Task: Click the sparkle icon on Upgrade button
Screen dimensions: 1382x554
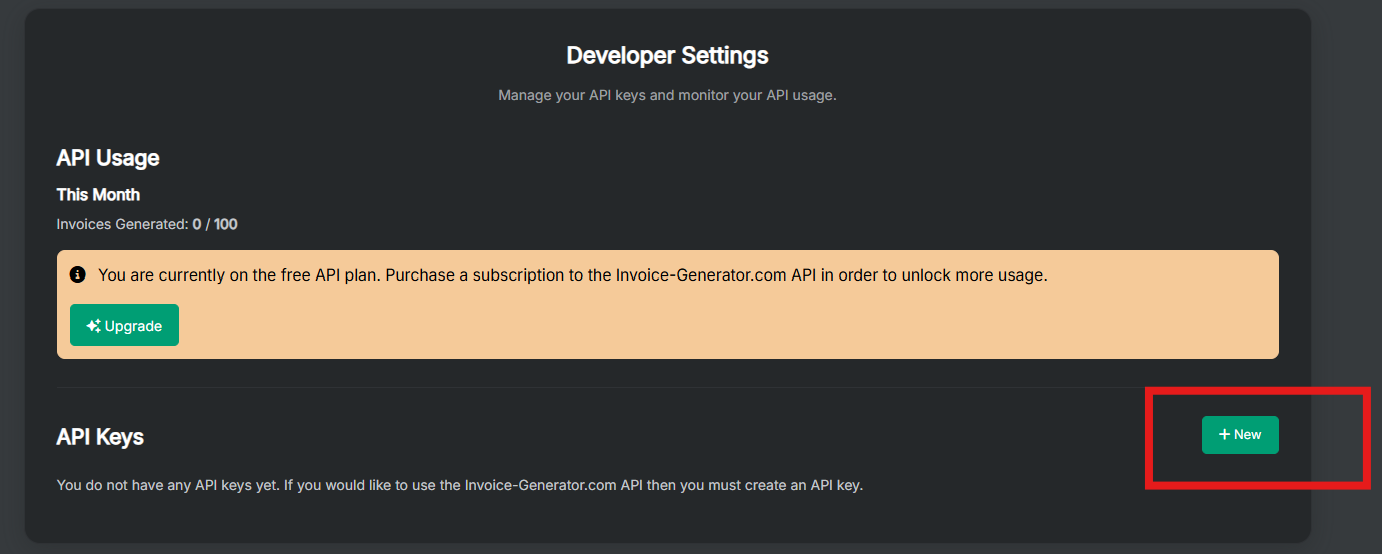Action: tap(94, 326)
